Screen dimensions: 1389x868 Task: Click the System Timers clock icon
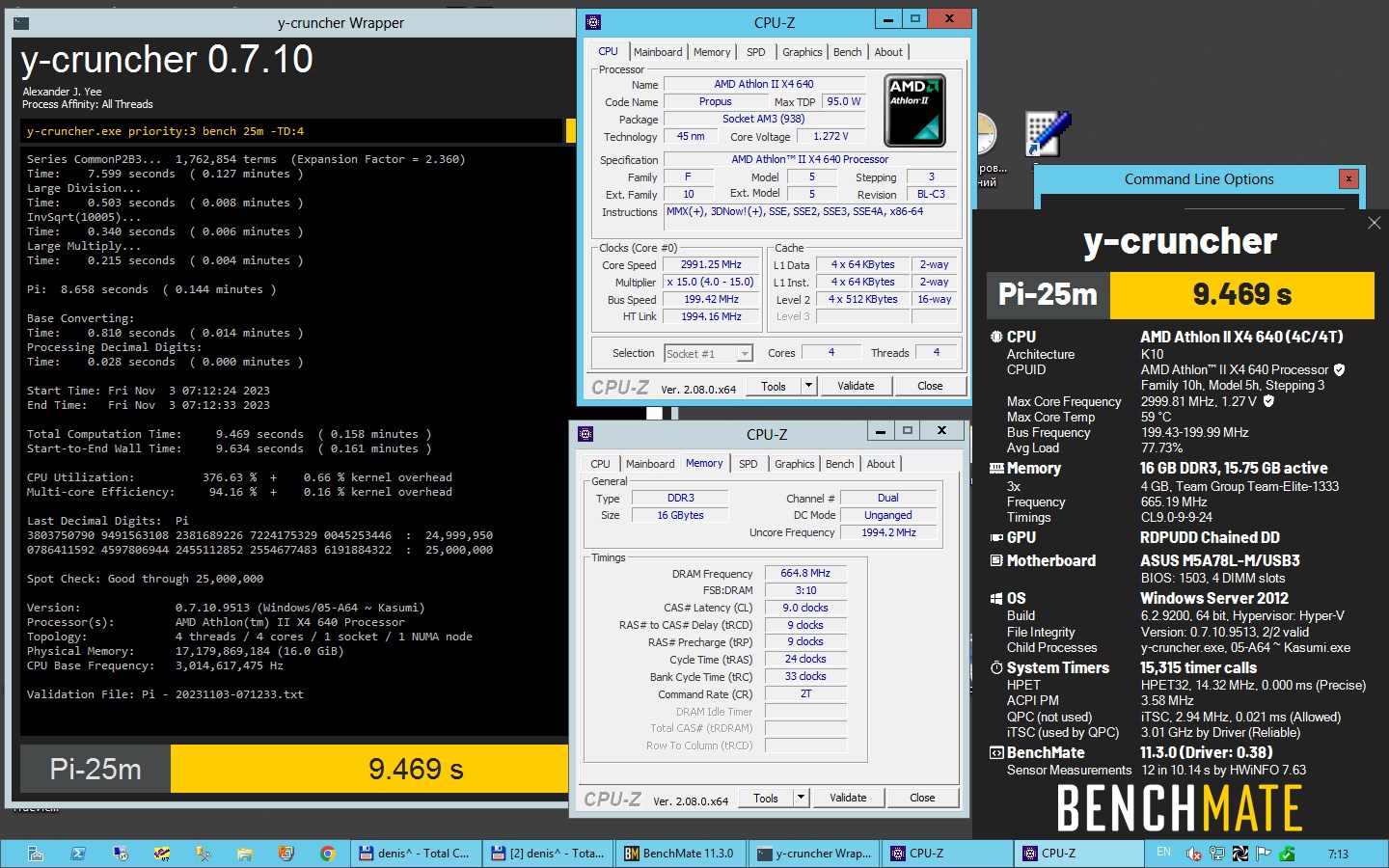tap(996, 667)
